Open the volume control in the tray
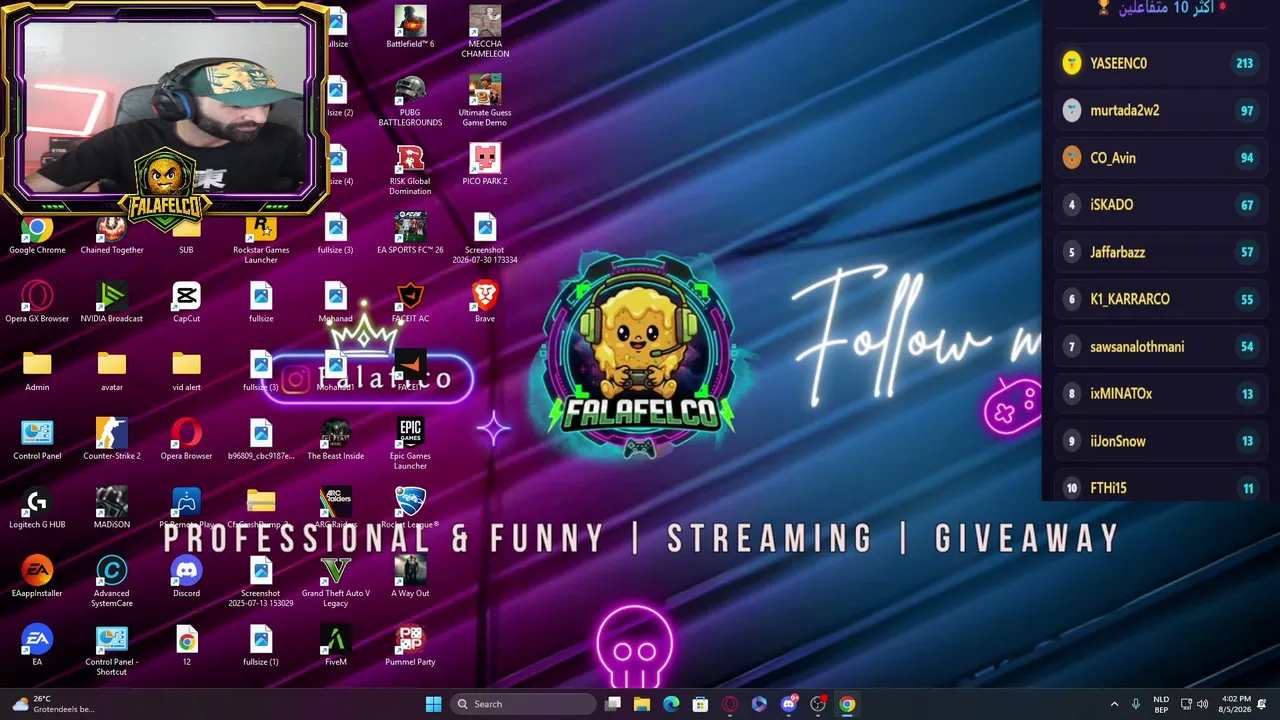1280x720 pixels. (1202, 704)
